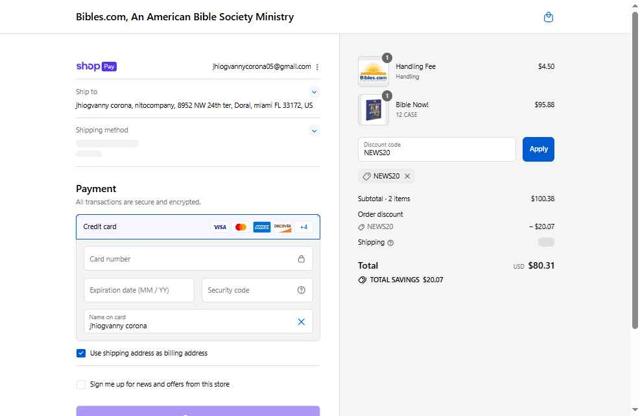
Task: Click the Payment section heading
Action: (x=96, y=189)
